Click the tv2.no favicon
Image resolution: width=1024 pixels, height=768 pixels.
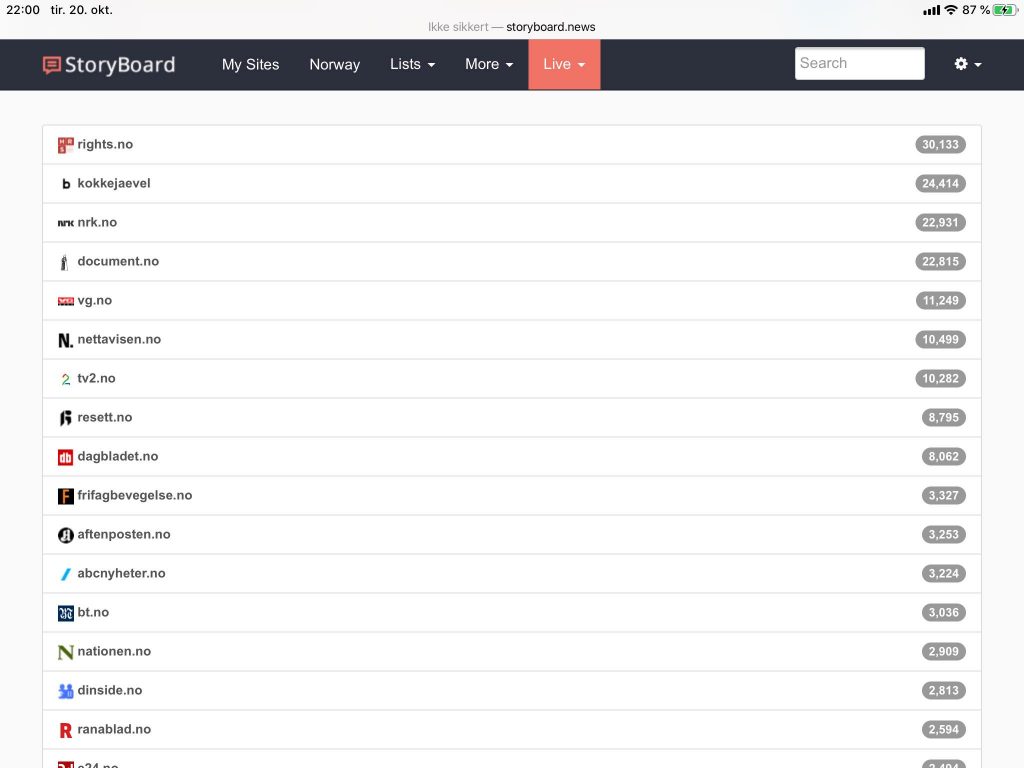click(x=66, y=379)
